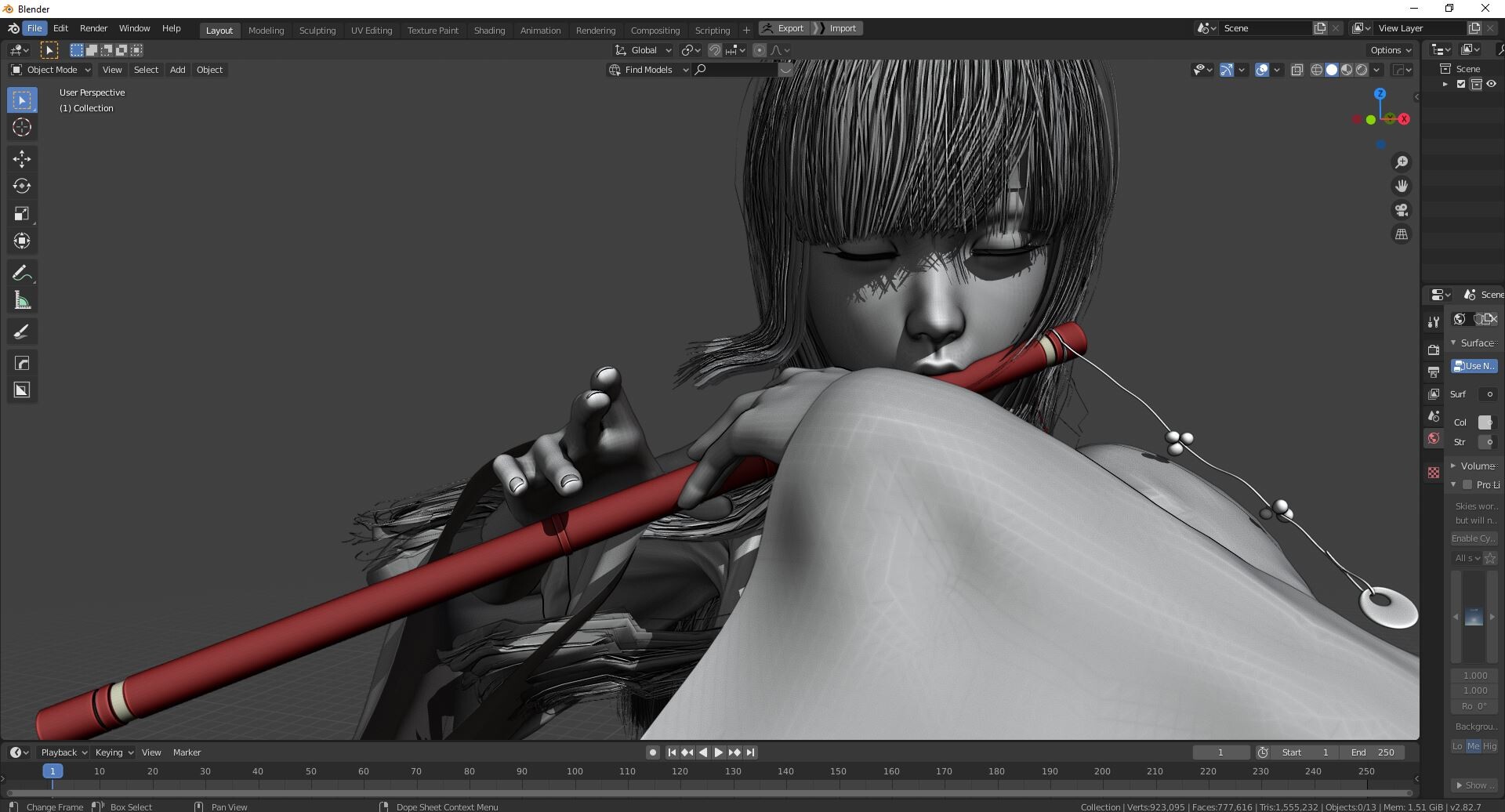Open the Options dropdown
The image size is (1505, 812).
click(1391, 50)
